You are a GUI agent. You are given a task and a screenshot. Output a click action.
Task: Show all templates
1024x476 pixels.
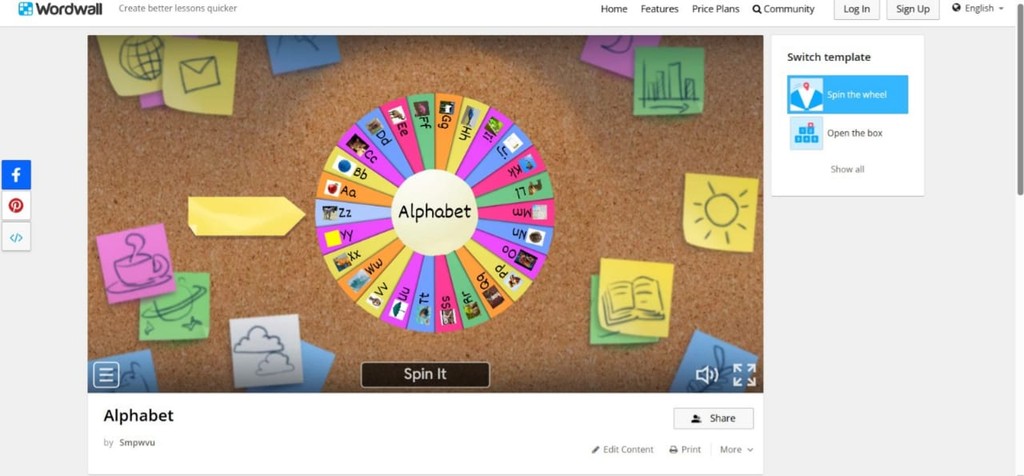847,169
